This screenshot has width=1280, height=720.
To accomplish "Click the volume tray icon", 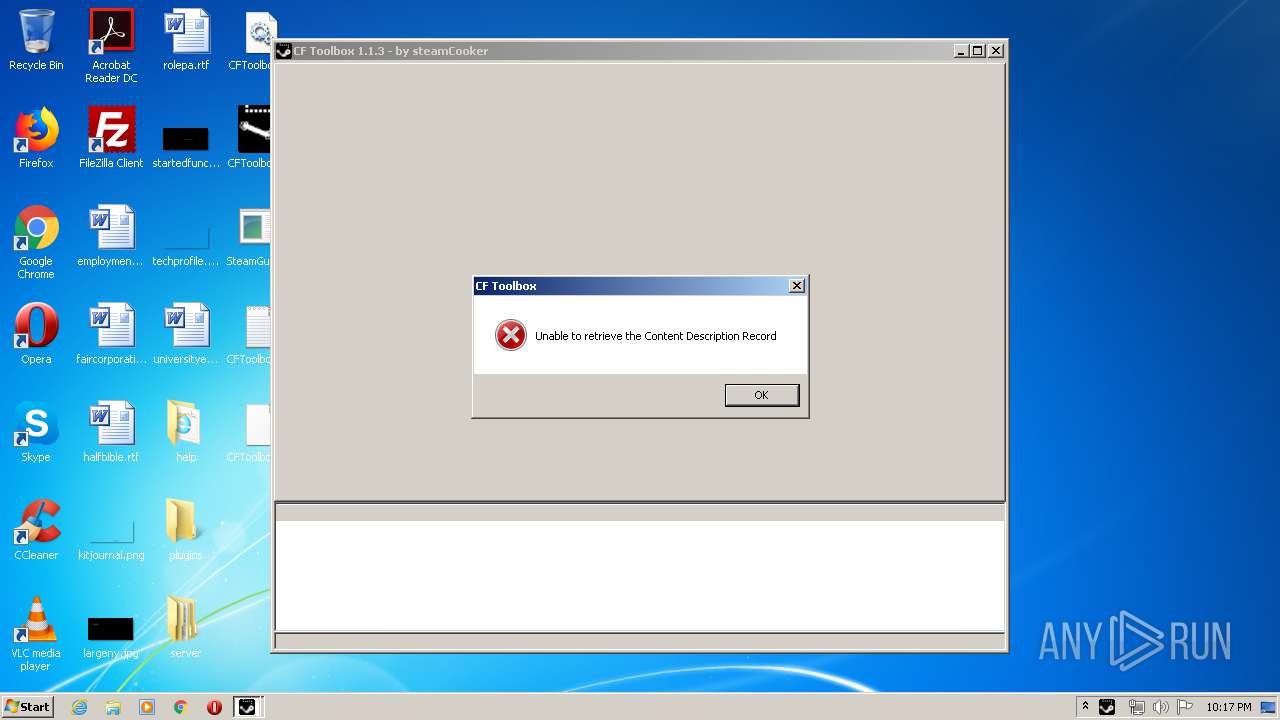I will coord(1161,707).
